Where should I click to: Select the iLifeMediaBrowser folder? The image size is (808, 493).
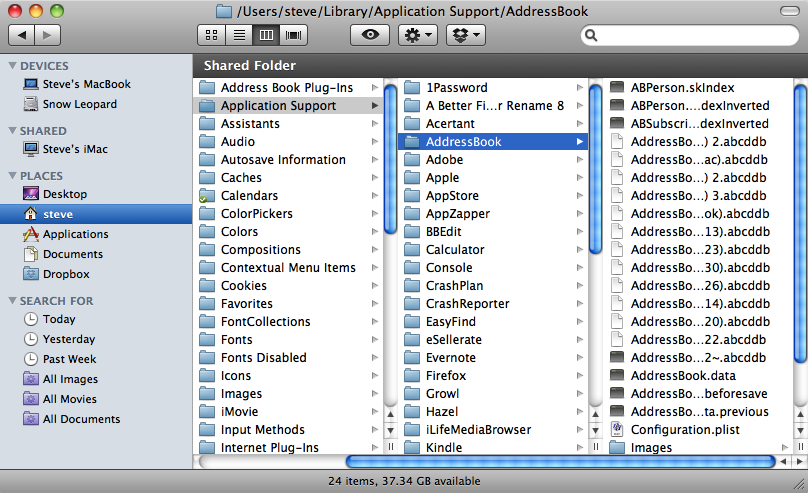click(493, 430)
